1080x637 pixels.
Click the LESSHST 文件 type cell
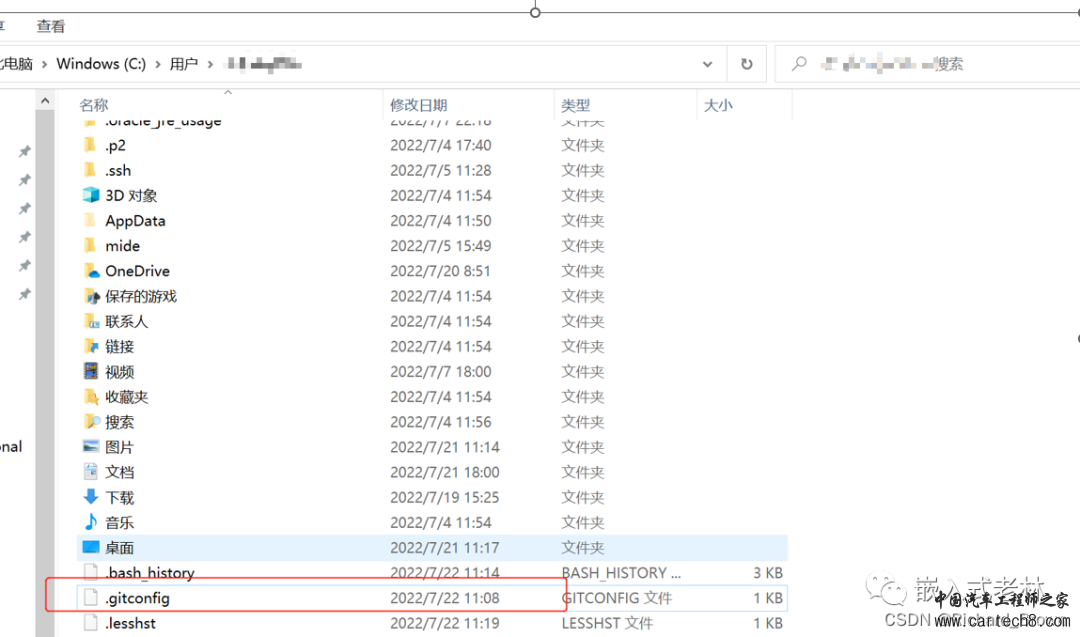[607, 623]
